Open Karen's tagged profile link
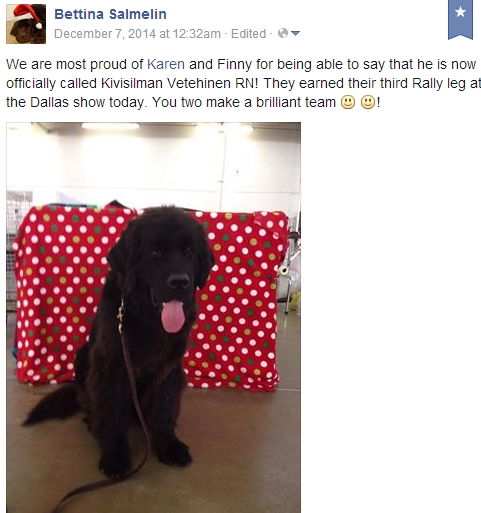481x513 pixels. click(166, 64)
